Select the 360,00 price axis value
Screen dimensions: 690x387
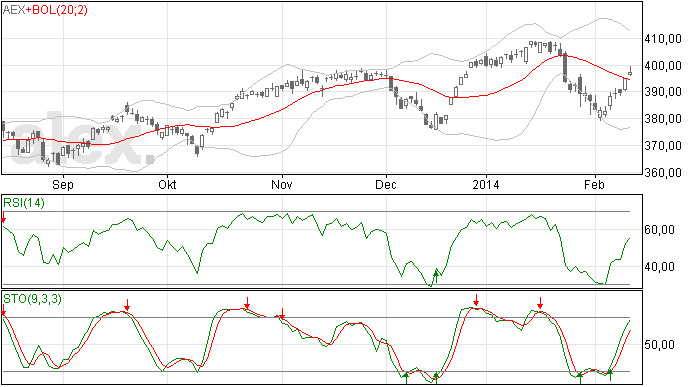663,172
